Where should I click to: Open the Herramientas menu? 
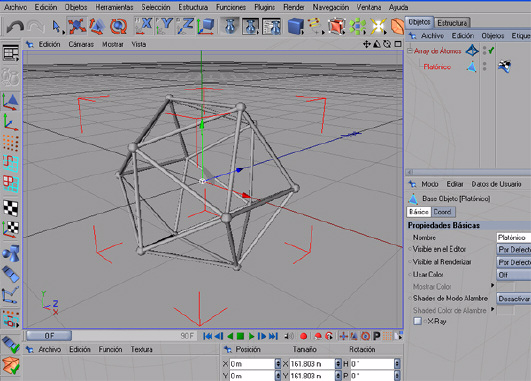(114, 7)
